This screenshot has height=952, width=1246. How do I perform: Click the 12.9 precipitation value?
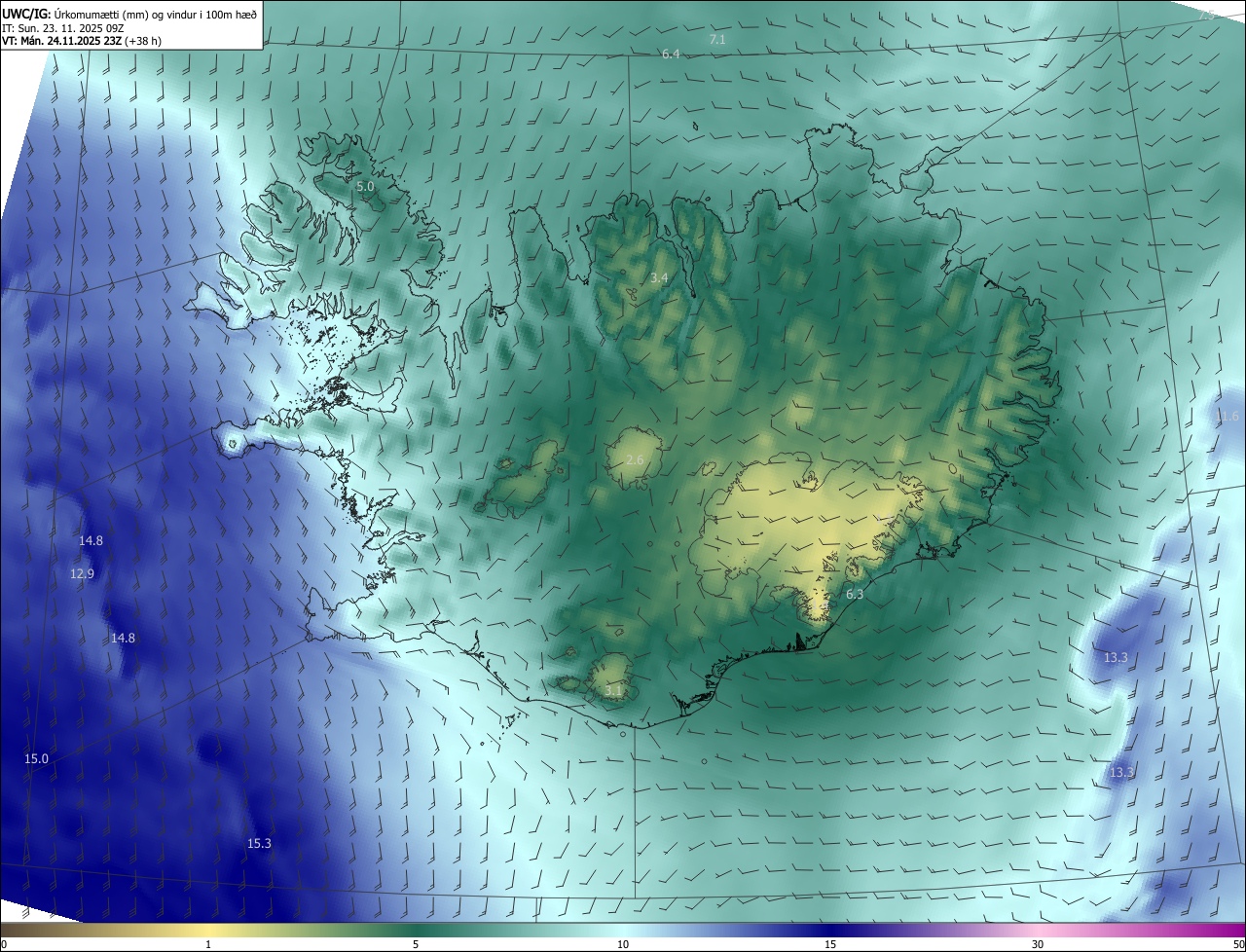click(x=82, y=574)
